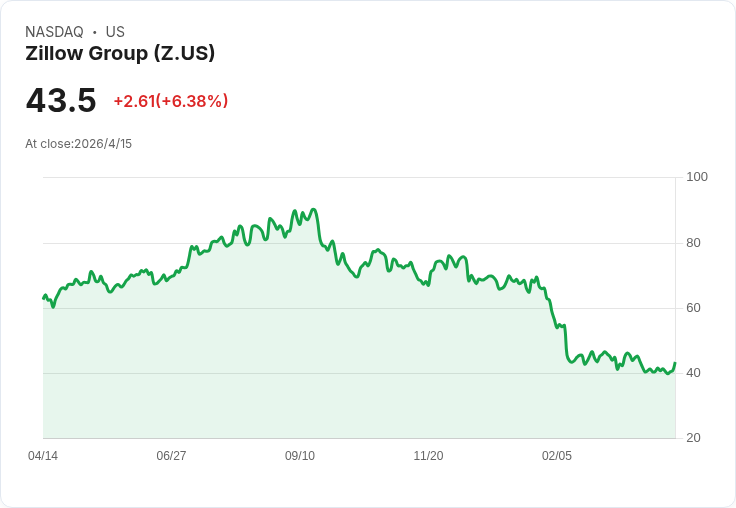Select the 80 value on the price axis
Viewport: 736px width, 508px height.
693,243
